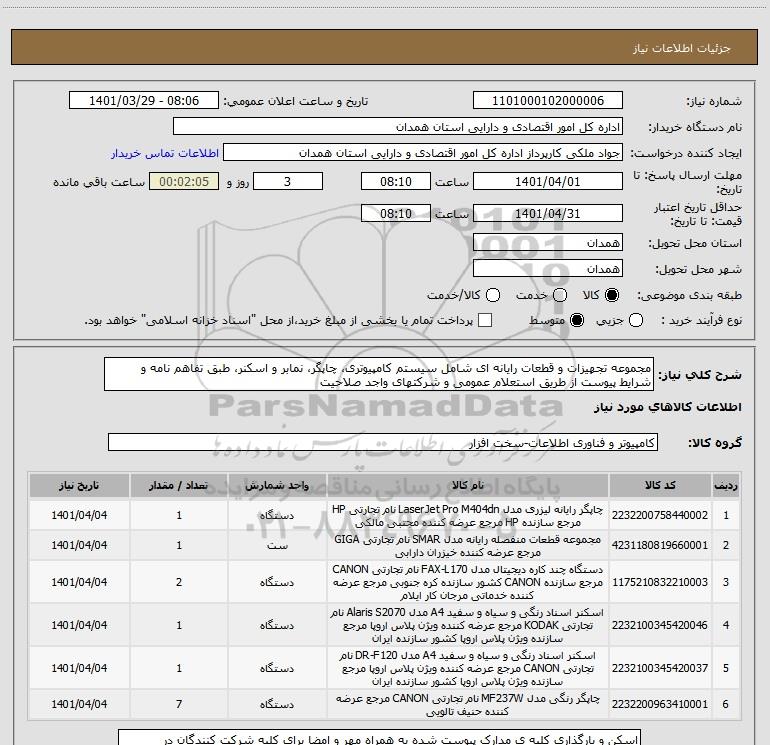
Task: Select the کالا radio button
Action: (x=612, y=295)
